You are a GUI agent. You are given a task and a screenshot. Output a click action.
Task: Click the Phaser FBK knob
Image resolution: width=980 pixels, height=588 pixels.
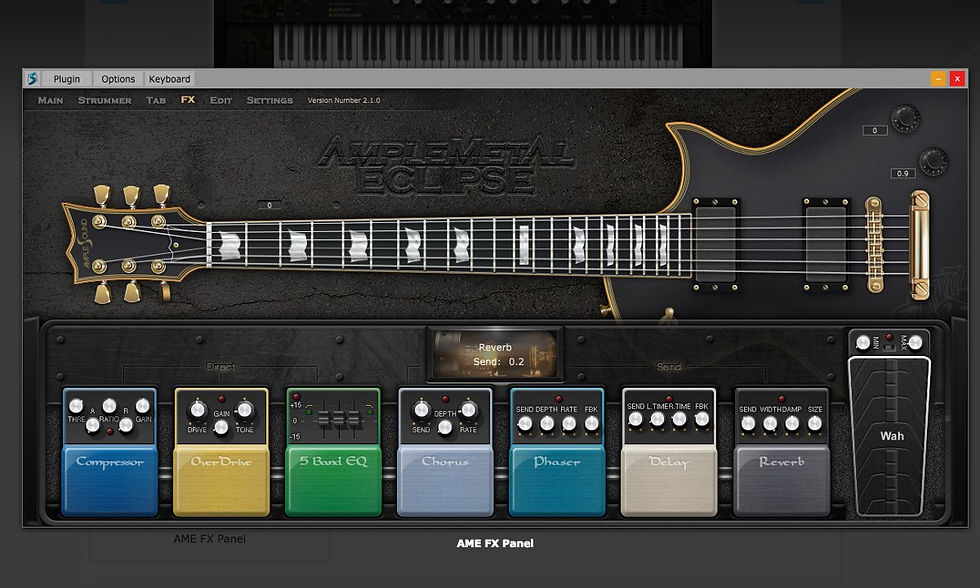(591, 424)
